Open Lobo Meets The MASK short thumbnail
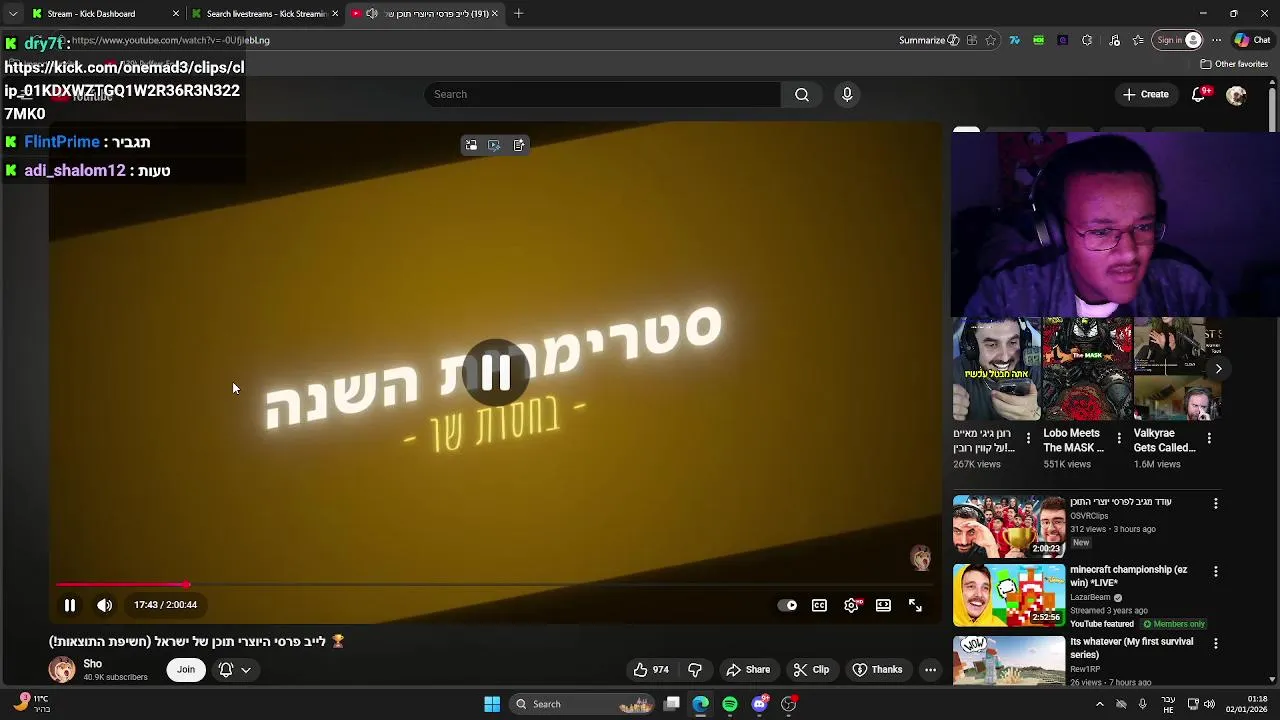The image size is (1280, 720). coord(1087,369)
